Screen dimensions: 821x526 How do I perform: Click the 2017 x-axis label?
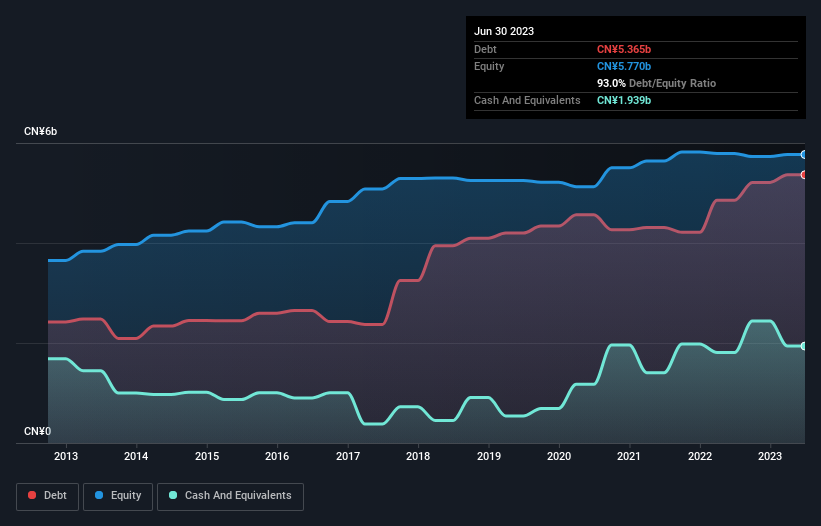click(x=348, y=456)
